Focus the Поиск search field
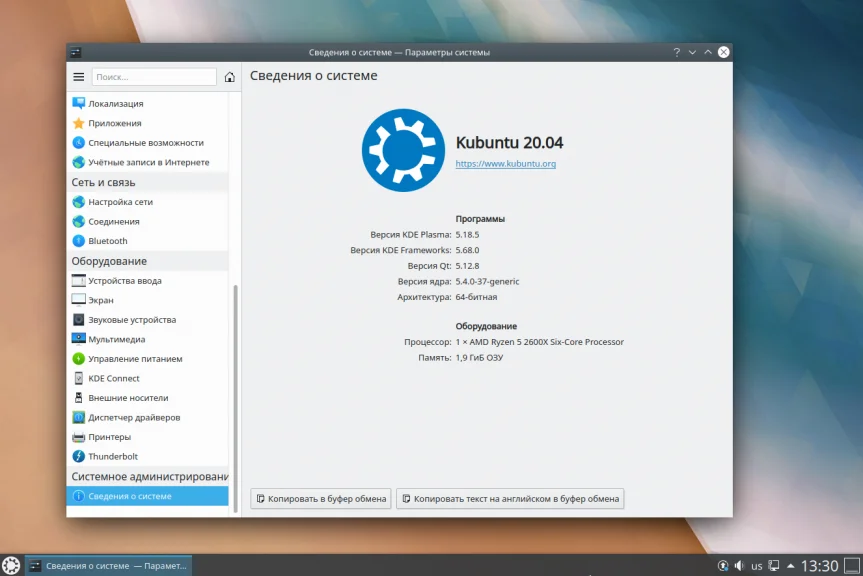Image resolution: width=863 pixels, height=576 pixels. pyautogui.click(x=154, y=77)
